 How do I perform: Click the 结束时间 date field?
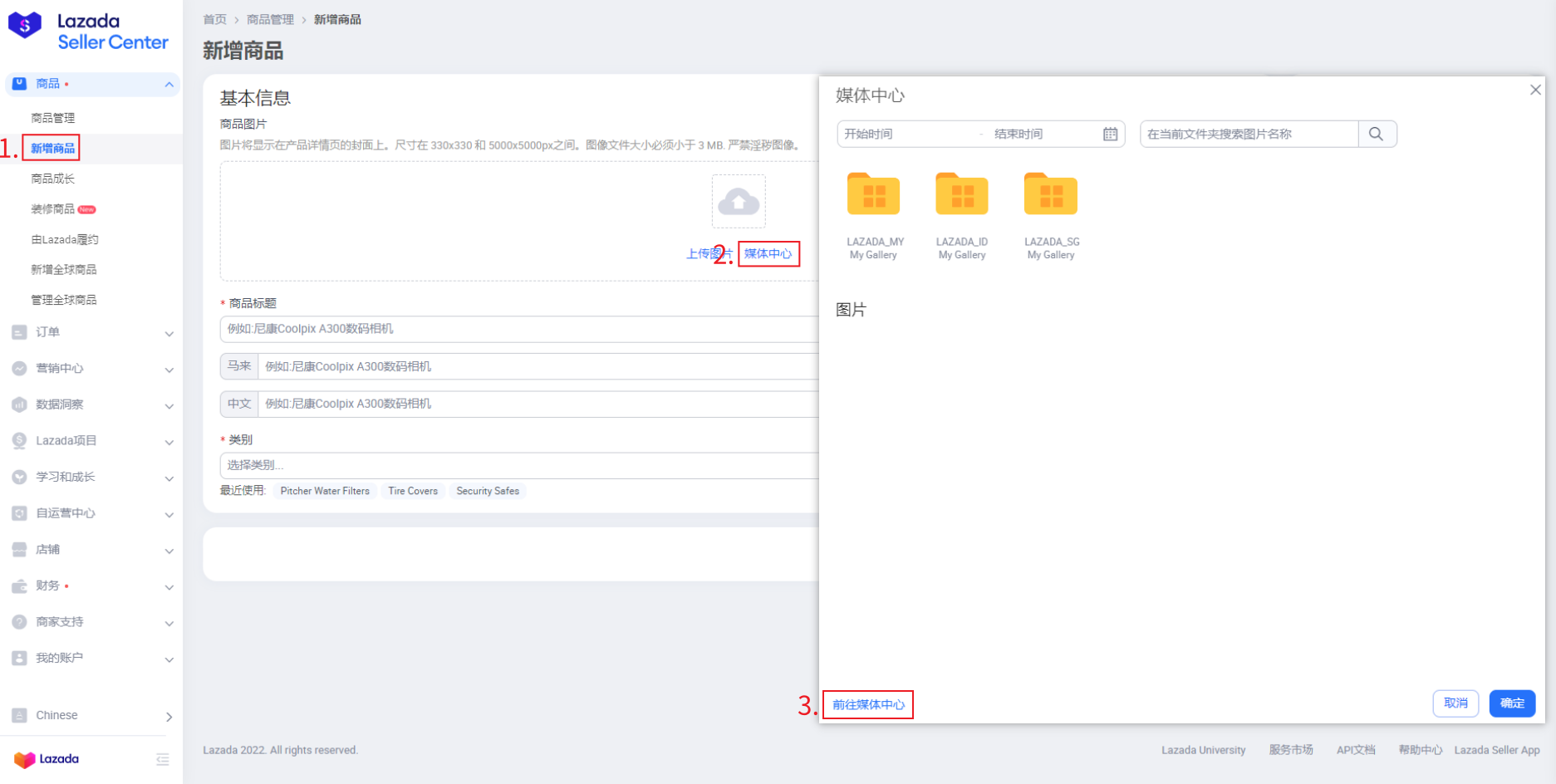point(1043,134)
